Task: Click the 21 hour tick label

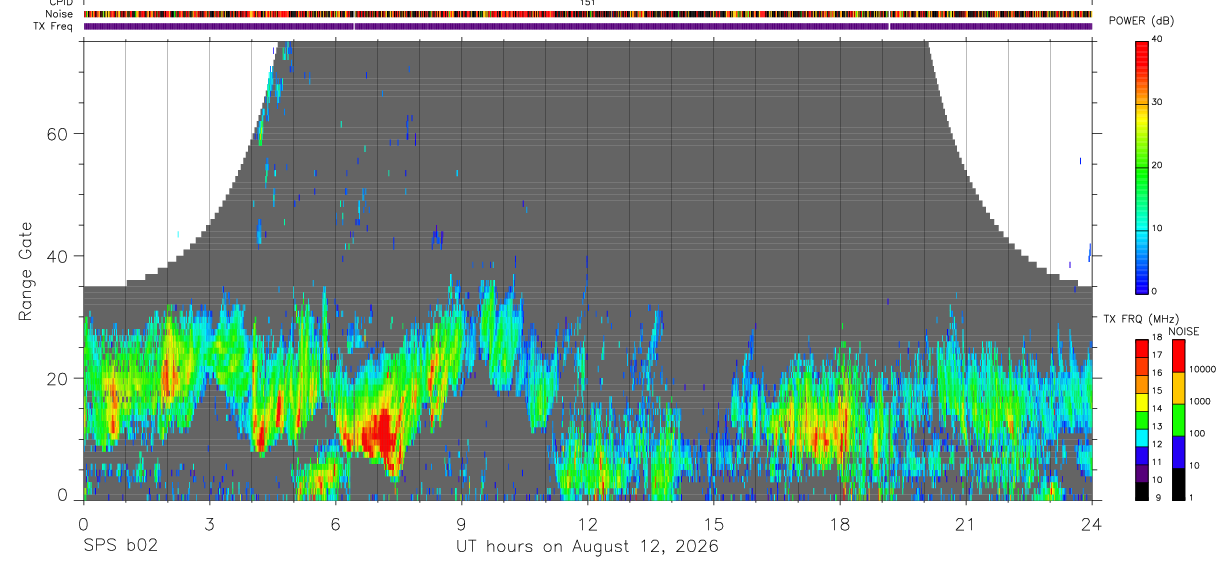Action: pos(966,524)
